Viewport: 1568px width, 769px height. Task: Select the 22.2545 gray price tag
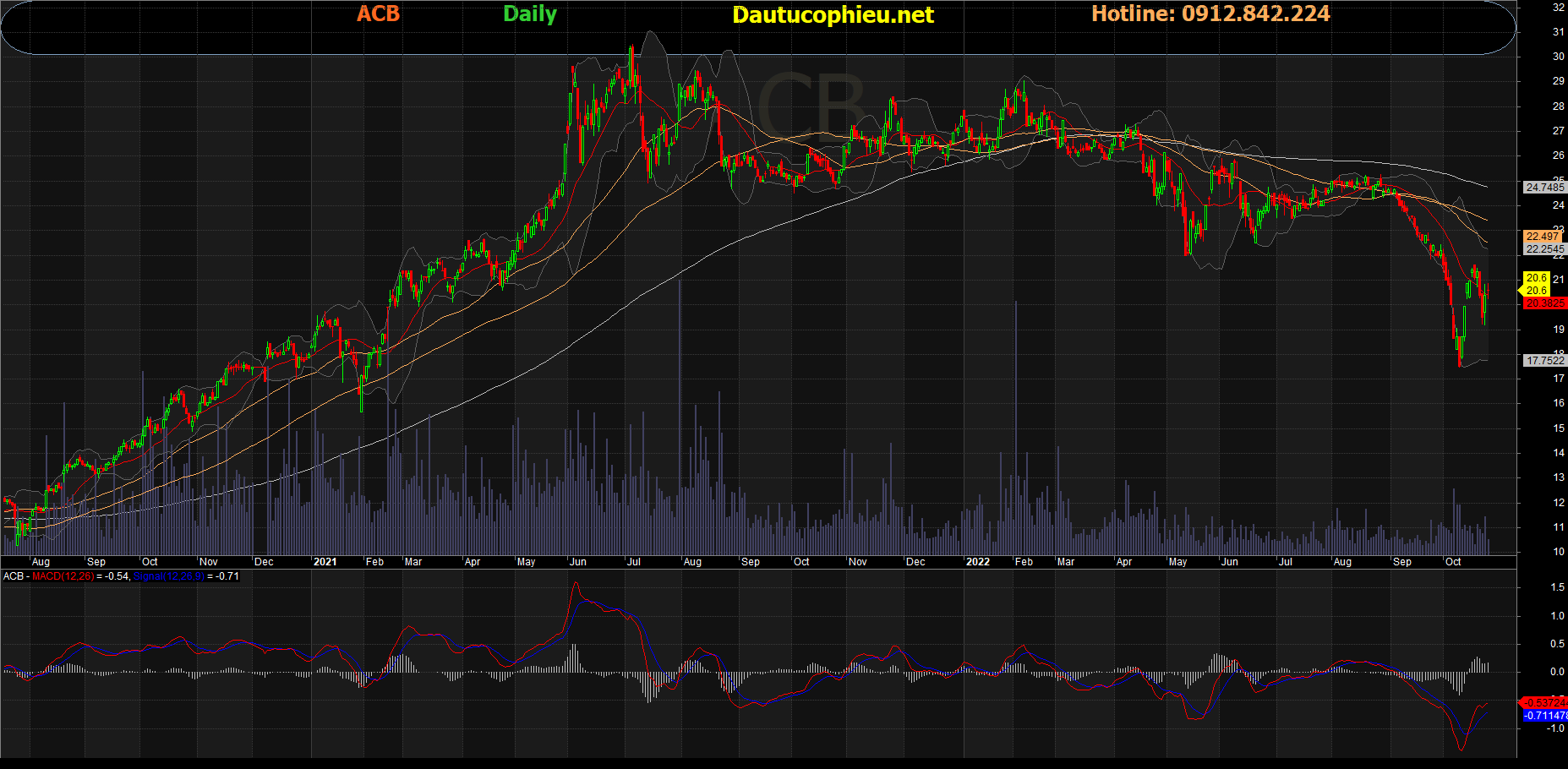pos(1544,249)
